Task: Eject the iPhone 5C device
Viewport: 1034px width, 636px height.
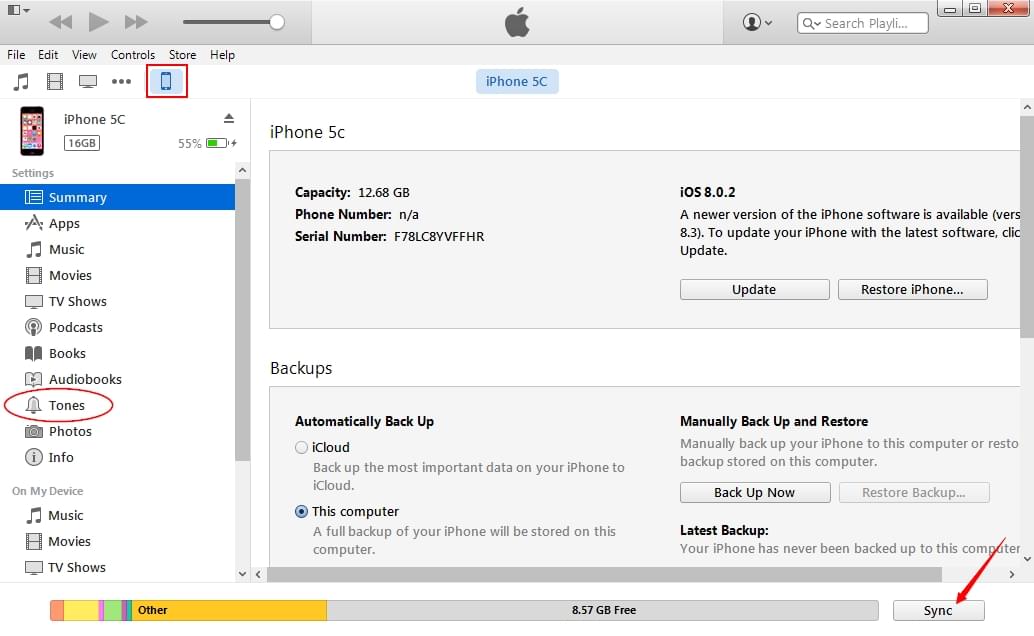Action: (229, 119)
